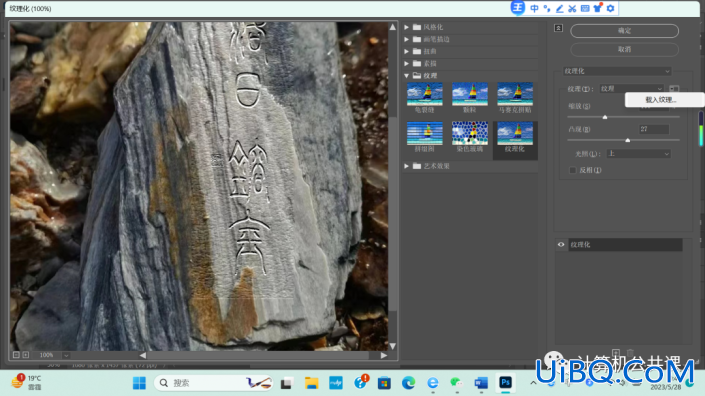705x396 pixels.
Task: Open Microsoft Edge from taskbar
Action: (x=408, y=383)
